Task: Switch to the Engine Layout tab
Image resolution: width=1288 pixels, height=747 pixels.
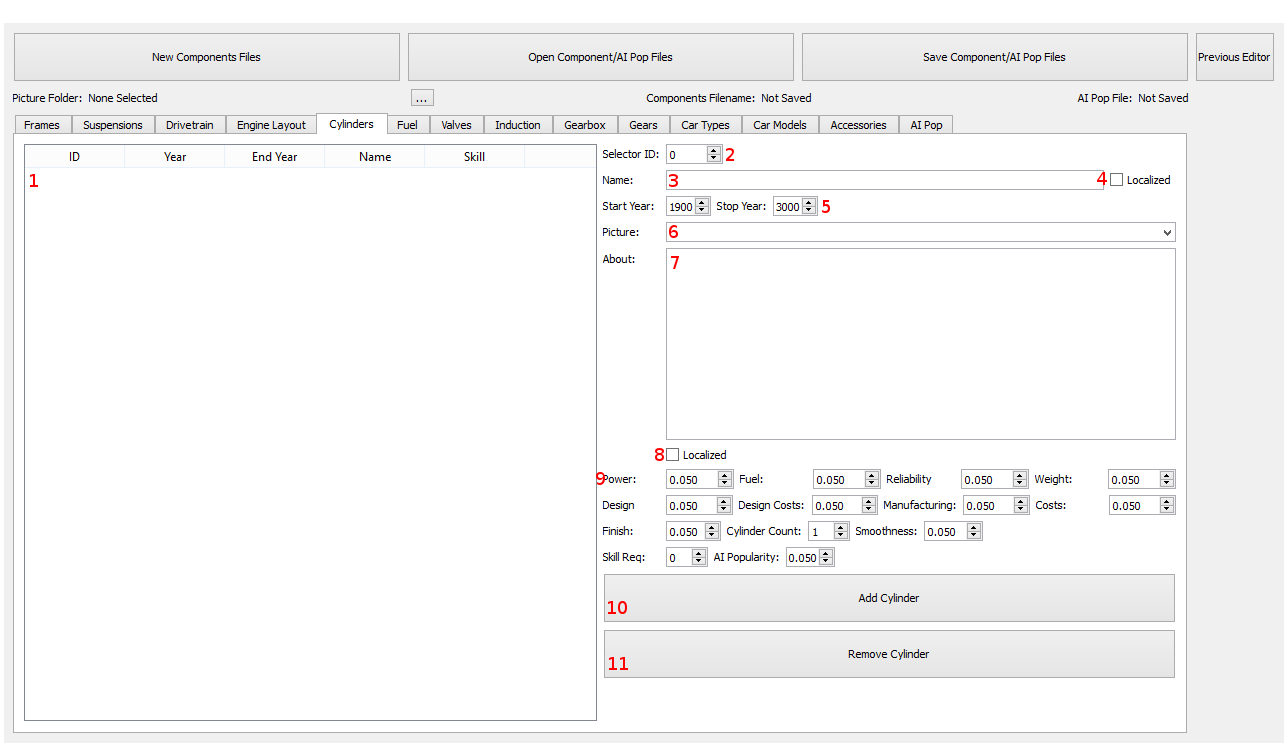Action: tap(271, 125)
